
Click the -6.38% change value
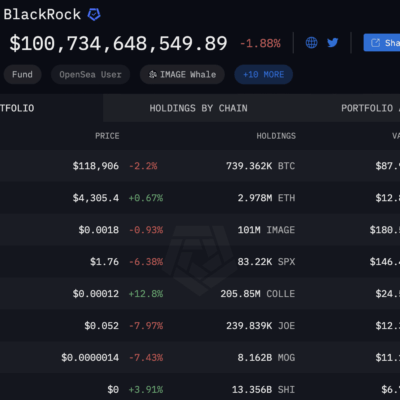pos(146,262)
